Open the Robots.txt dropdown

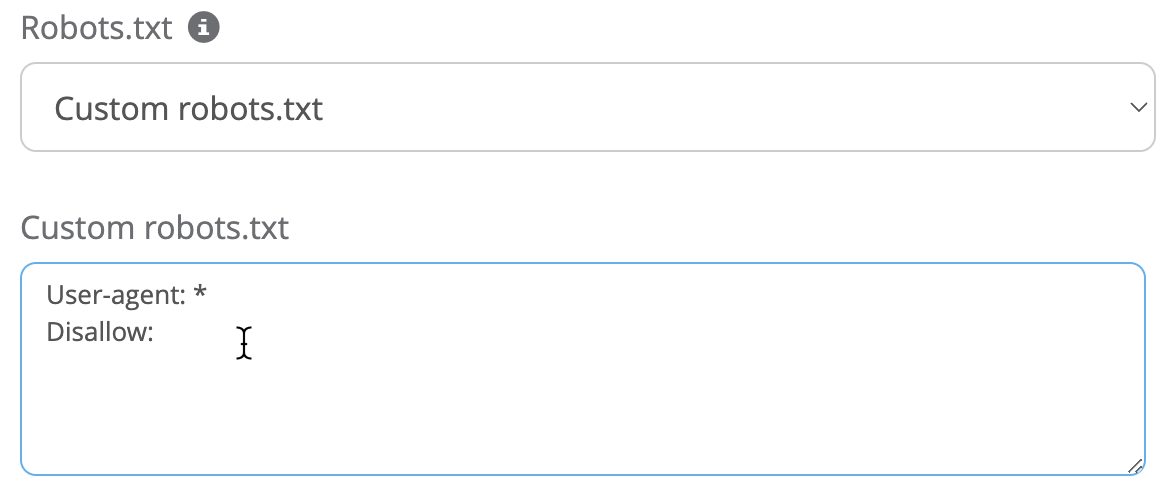coord(587,107)
